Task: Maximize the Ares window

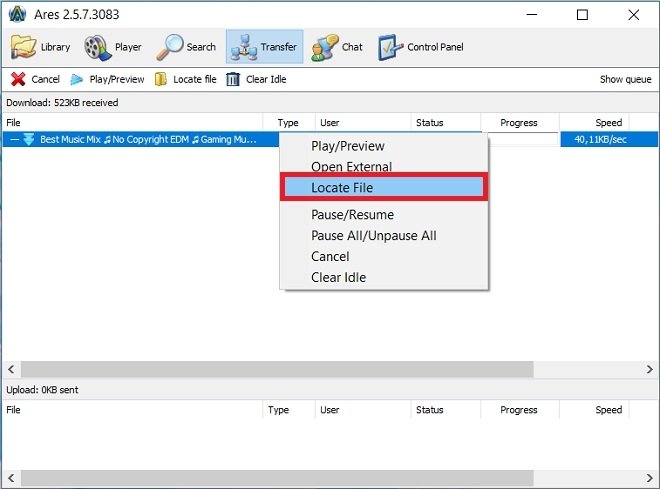Action: click(582, 15)
